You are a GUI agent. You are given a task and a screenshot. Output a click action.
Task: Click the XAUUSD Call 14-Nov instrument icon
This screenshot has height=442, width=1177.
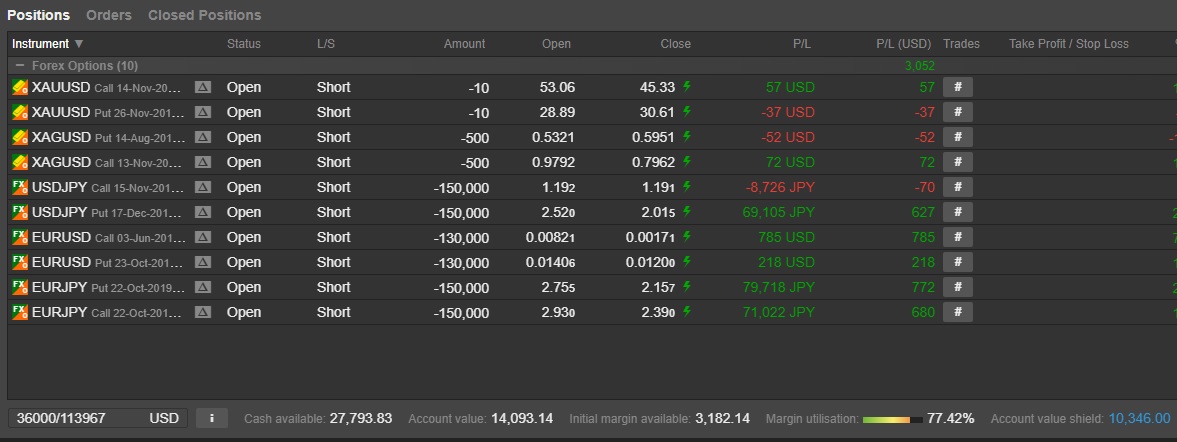(x=20, y=87)
